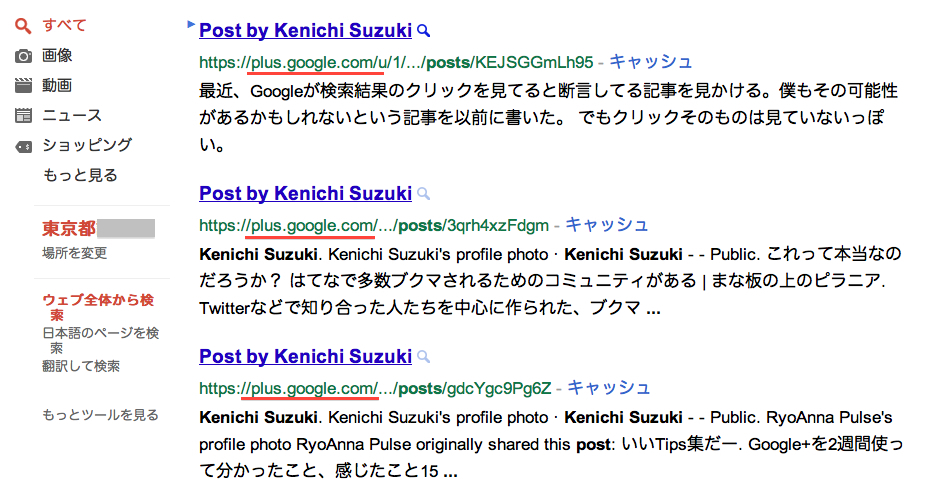This screenshot has height=494, width=930.
Task: Click the newspaper icon for ニュース
Action: click(23, 115)
